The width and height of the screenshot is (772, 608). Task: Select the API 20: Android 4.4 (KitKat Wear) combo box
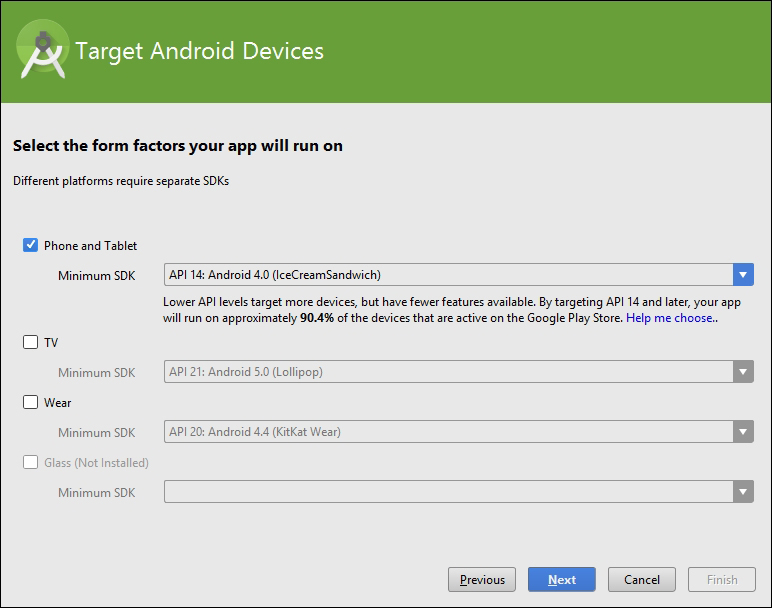tap(458, 432)
